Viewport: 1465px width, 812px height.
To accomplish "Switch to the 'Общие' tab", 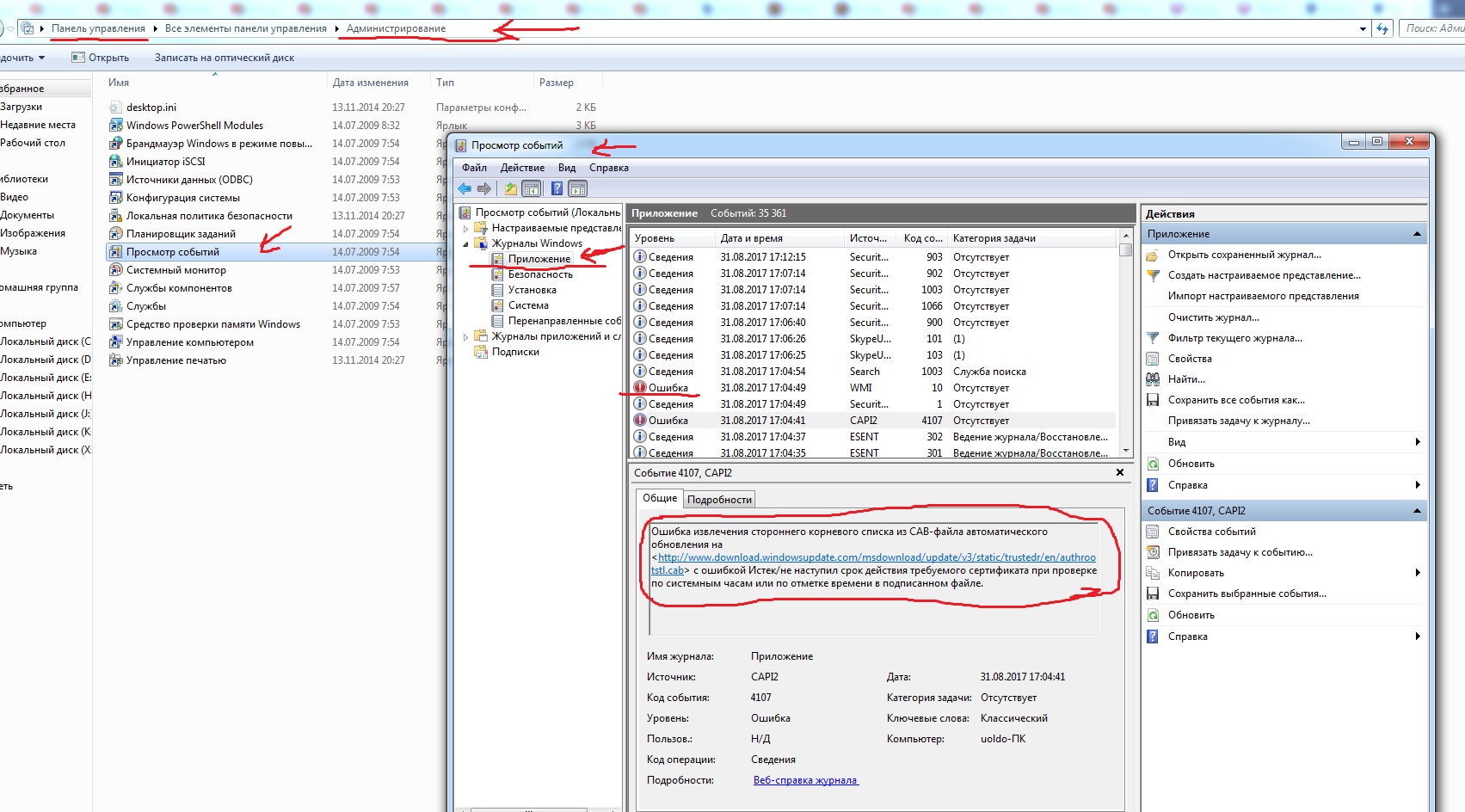I will [x=660, y=498].
